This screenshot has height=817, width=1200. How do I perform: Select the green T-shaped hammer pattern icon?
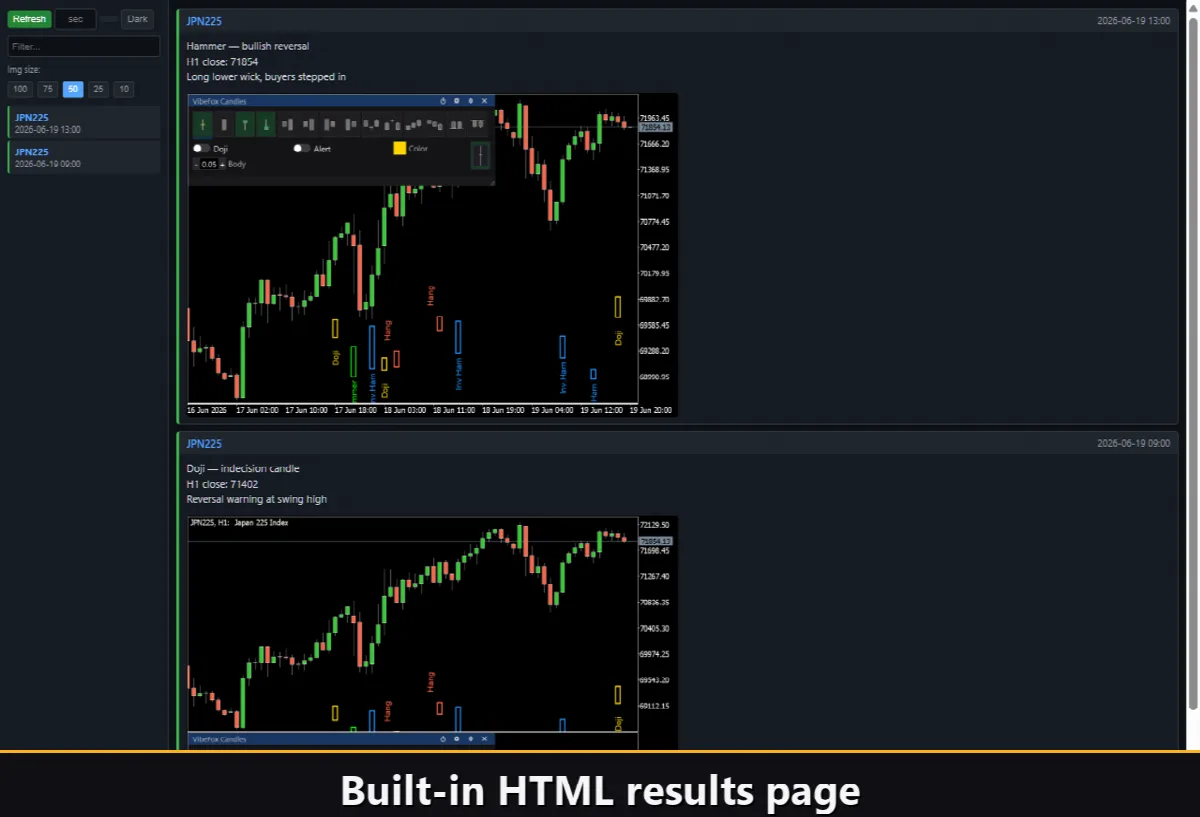pos(244,124)
